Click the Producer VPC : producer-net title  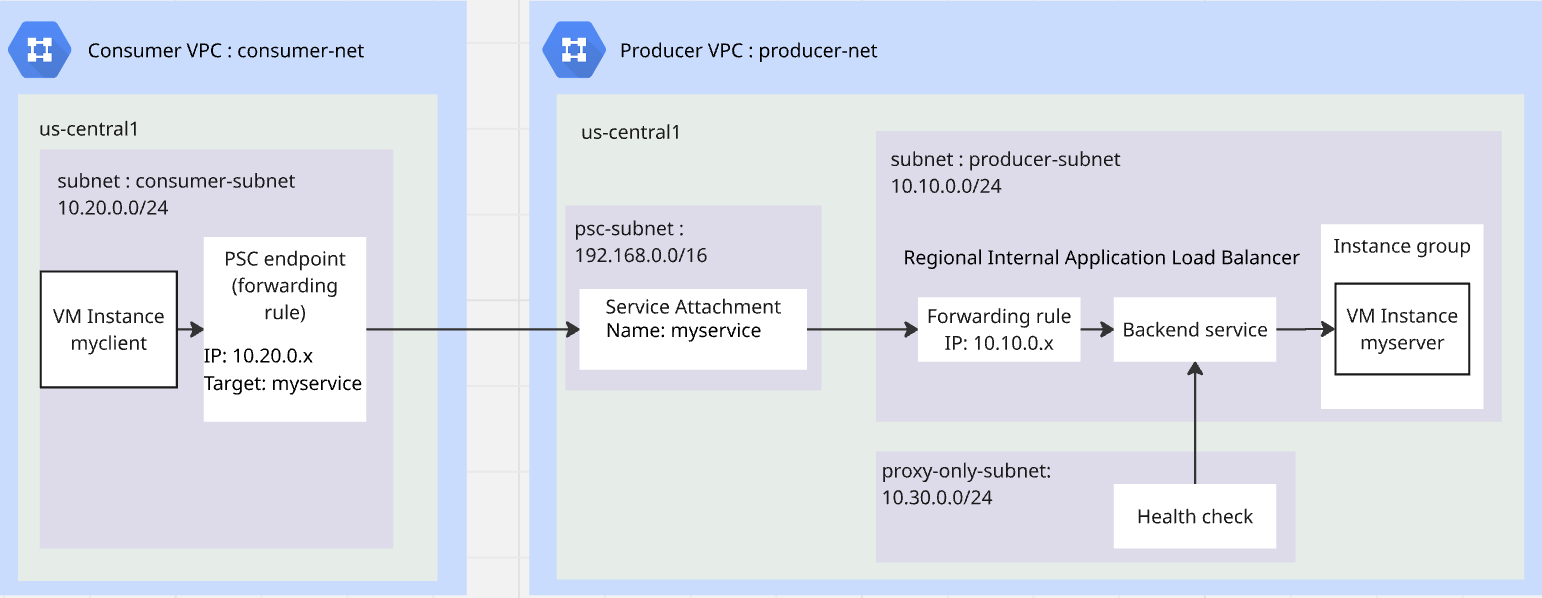tap(749, 50)
